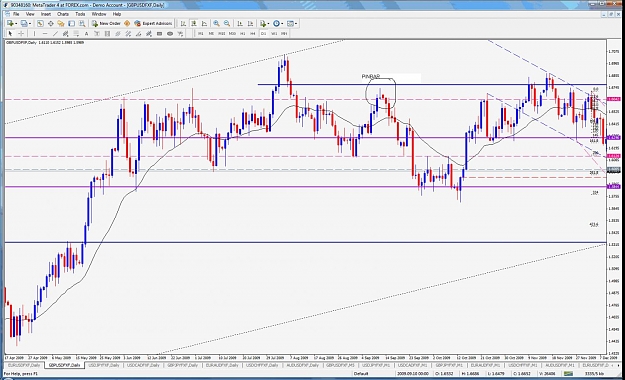Select the MN timeframe button
This screenshot has width=625, height=380.
coord(284,33)
